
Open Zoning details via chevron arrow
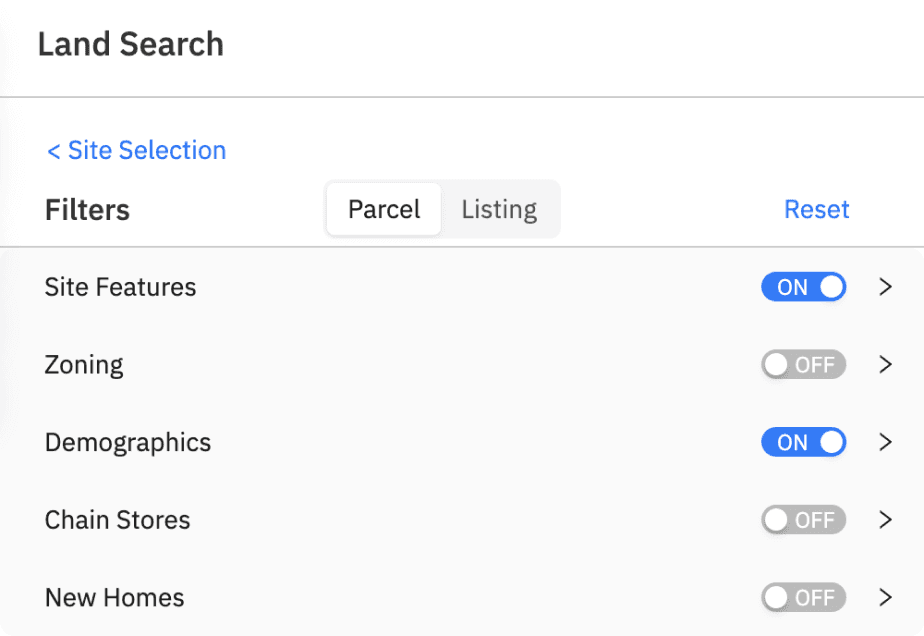884,365
